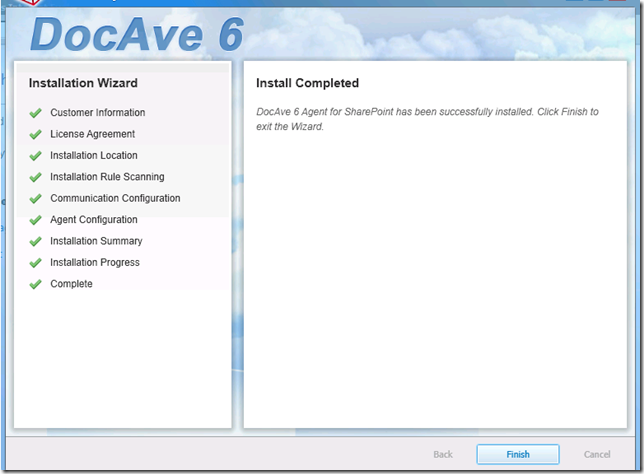Click checkmark beside Communication Configuration
This screenshot has width=644, height=474.
pyautogui.click(x=36, y=198)
